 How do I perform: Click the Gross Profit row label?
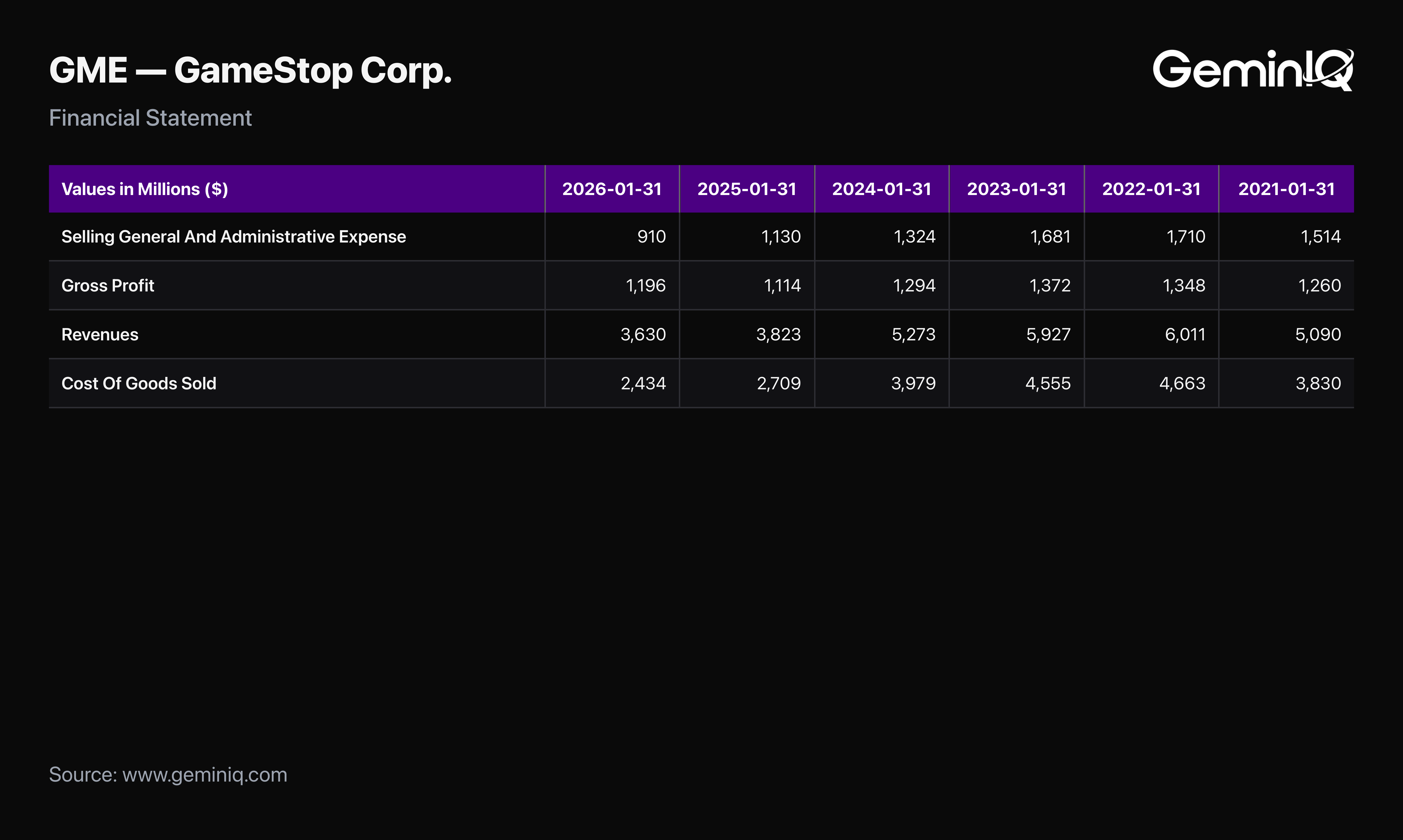click(x=108, y=285)
